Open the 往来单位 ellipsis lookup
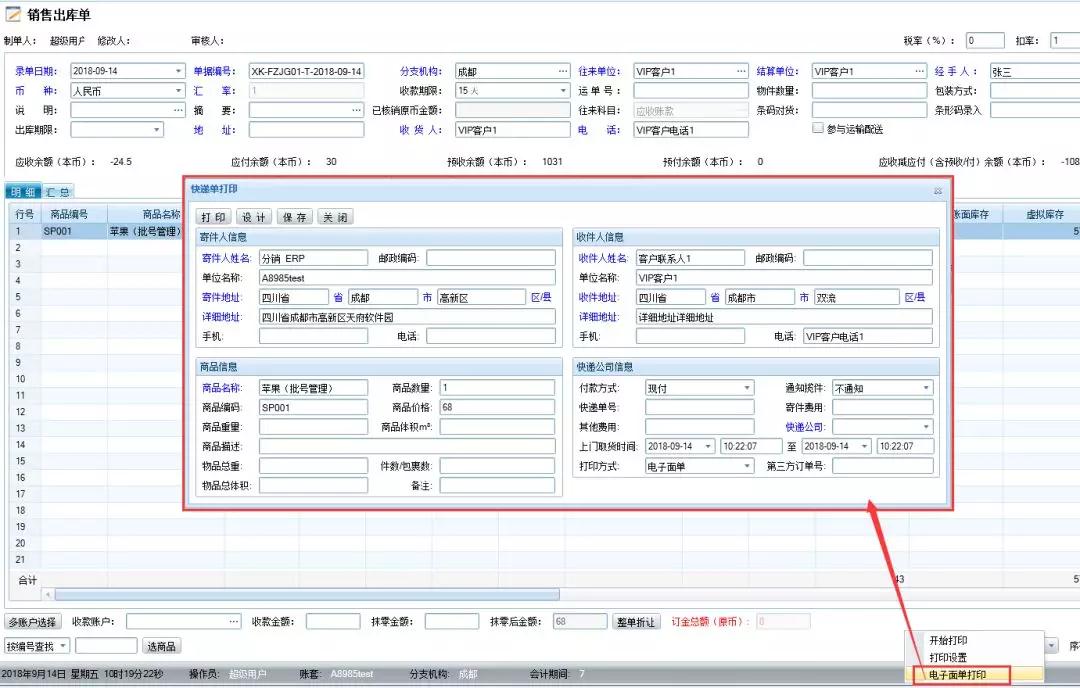 coord(741,71)
